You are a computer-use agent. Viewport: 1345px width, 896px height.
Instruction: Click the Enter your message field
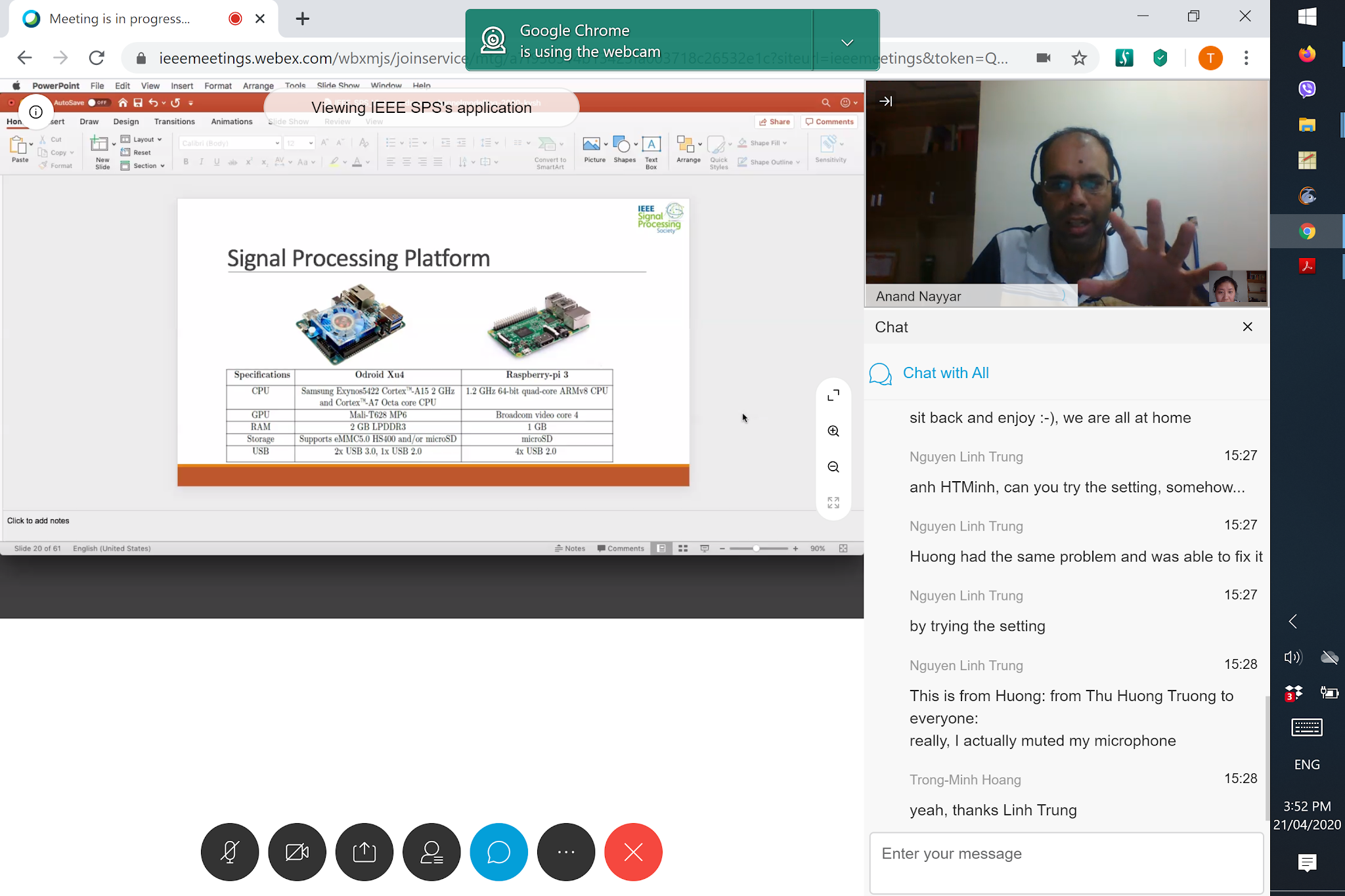[x=1066, y=863]
